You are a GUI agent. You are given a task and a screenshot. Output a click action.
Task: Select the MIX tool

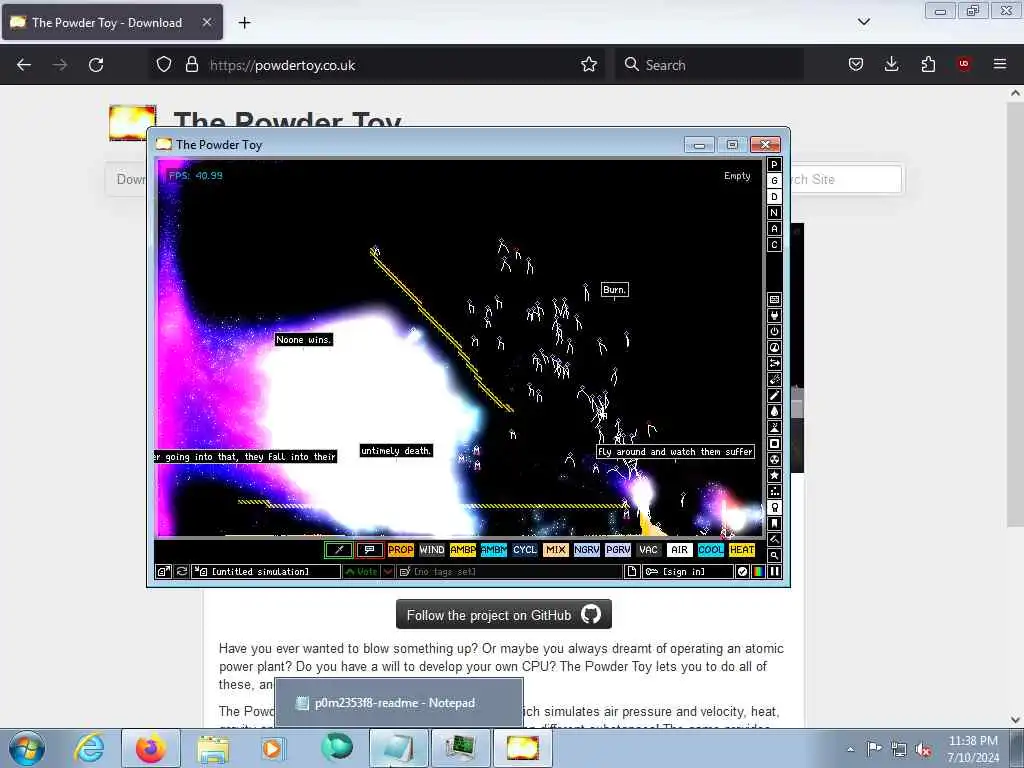[x=556, y=550]
